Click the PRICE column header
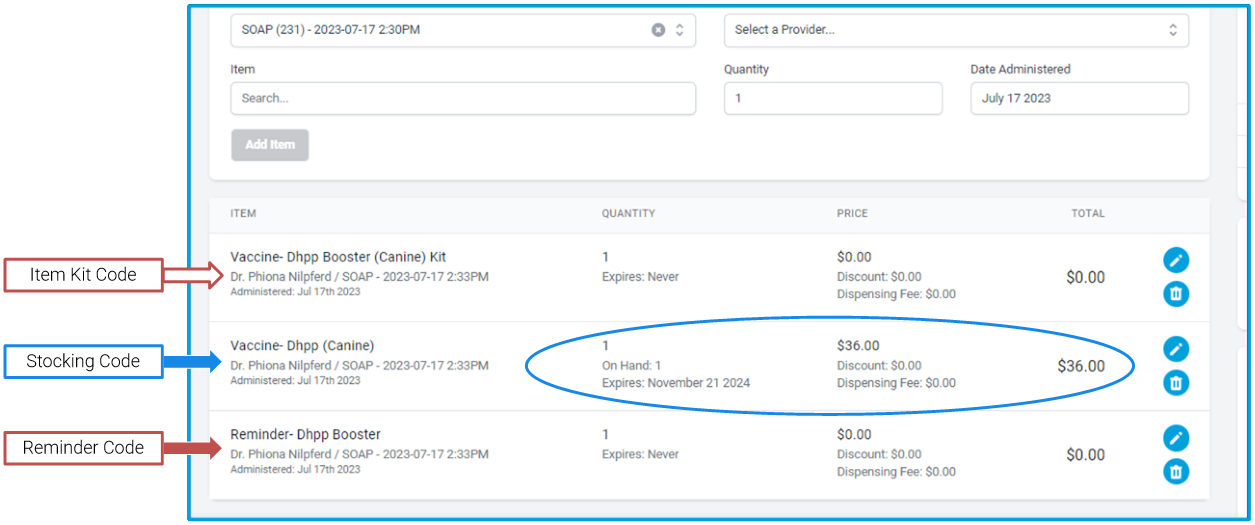 (852, 214)
